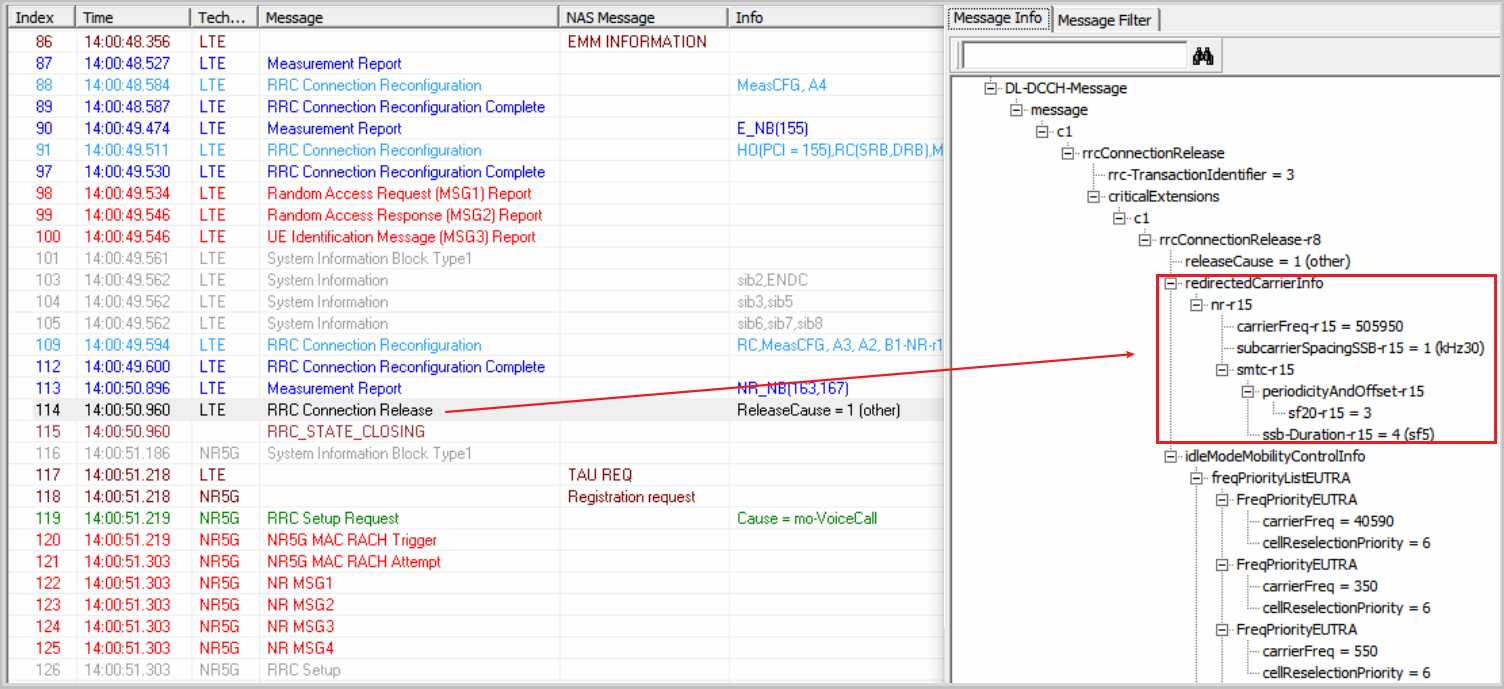Switch to the Message Filter tab

[x=1105, y=20]
